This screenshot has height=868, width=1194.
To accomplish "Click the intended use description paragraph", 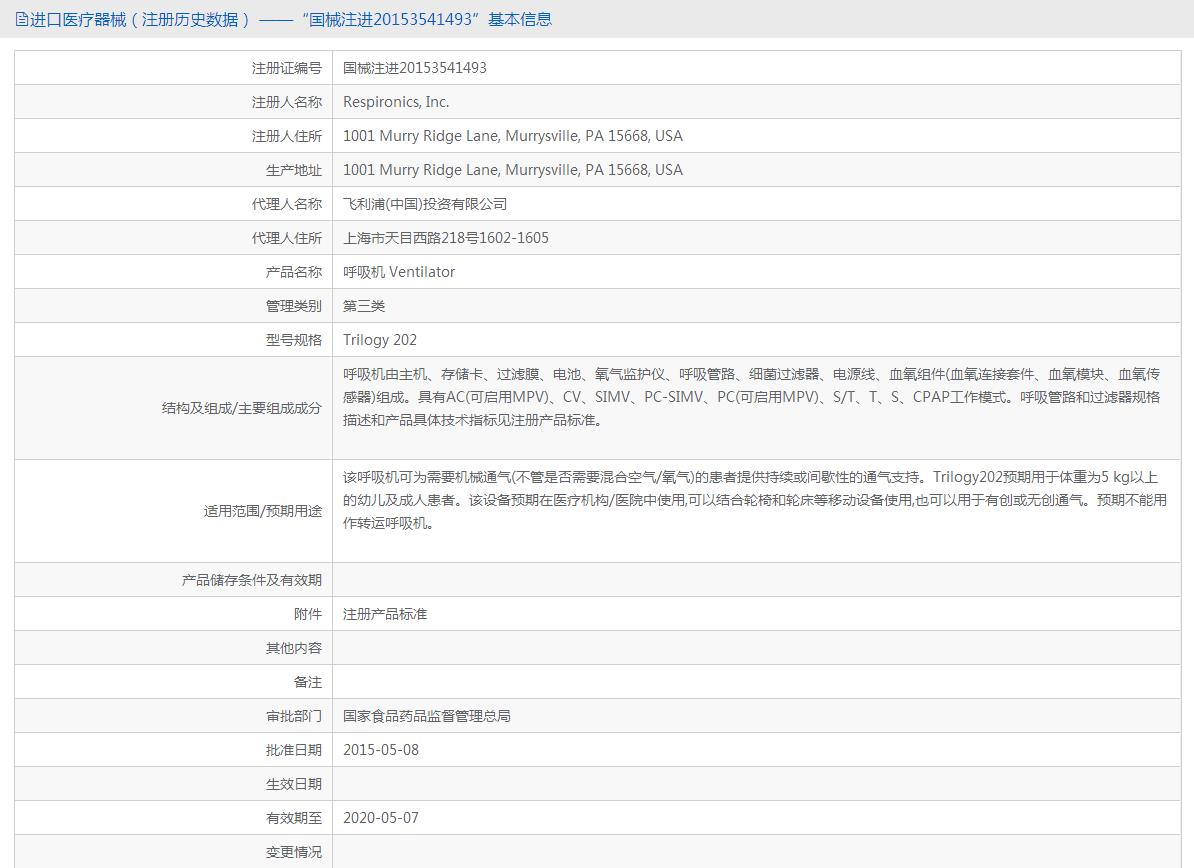I will (750, 499).
